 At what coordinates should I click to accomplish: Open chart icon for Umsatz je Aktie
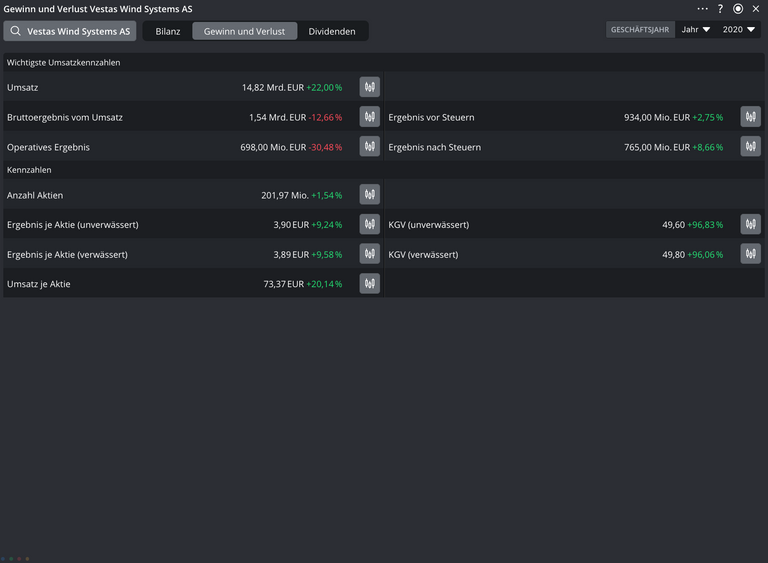pyautogui.click(x=369, y=284)
